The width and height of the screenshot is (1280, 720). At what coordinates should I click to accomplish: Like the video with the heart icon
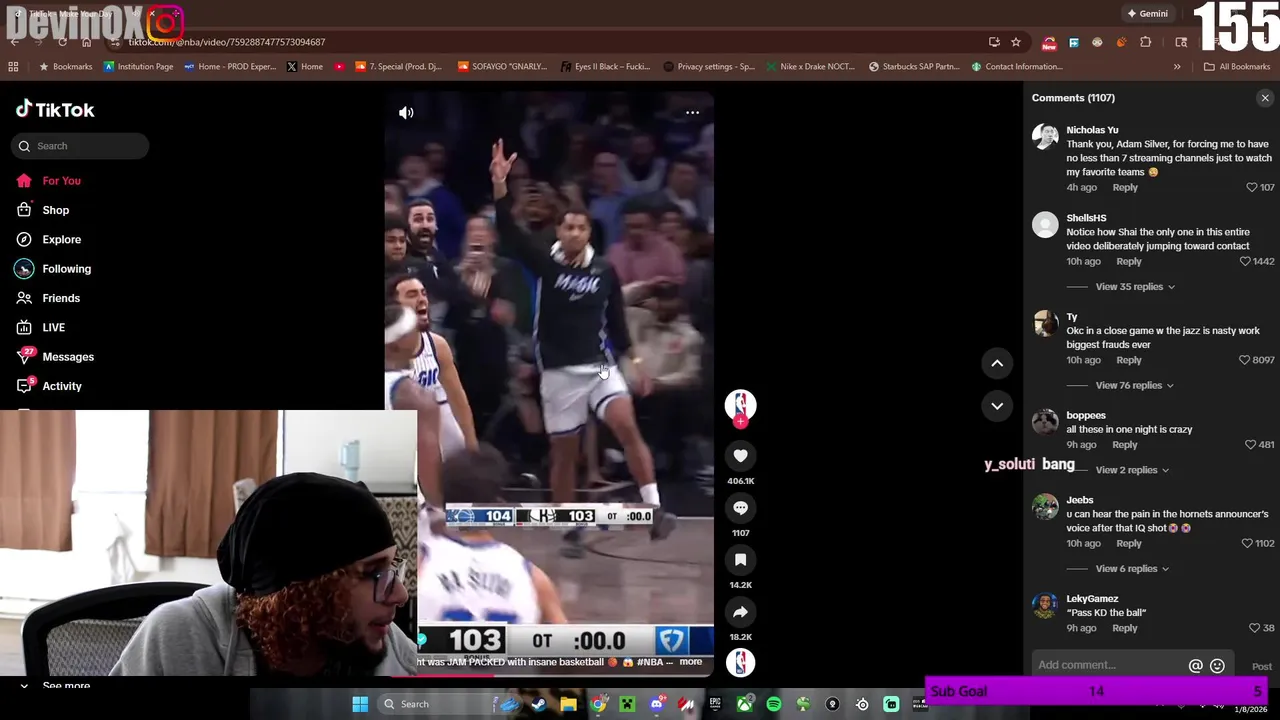[740, 456]
